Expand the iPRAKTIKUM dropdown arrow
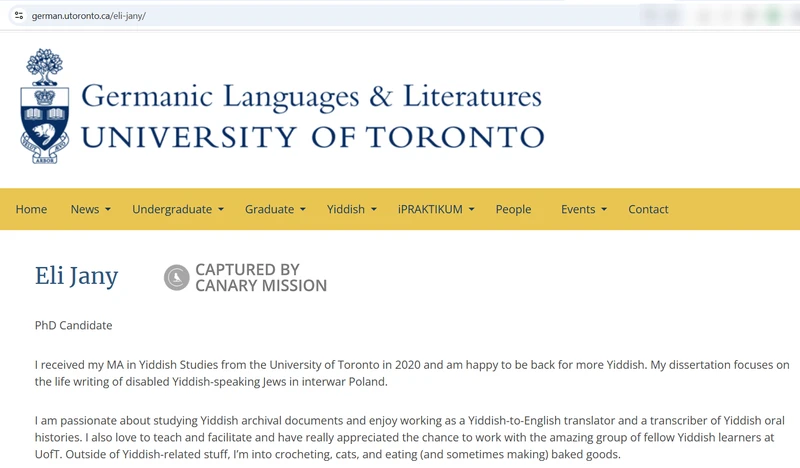This screenshot has width=800, height=468. [x=471, y=209]
